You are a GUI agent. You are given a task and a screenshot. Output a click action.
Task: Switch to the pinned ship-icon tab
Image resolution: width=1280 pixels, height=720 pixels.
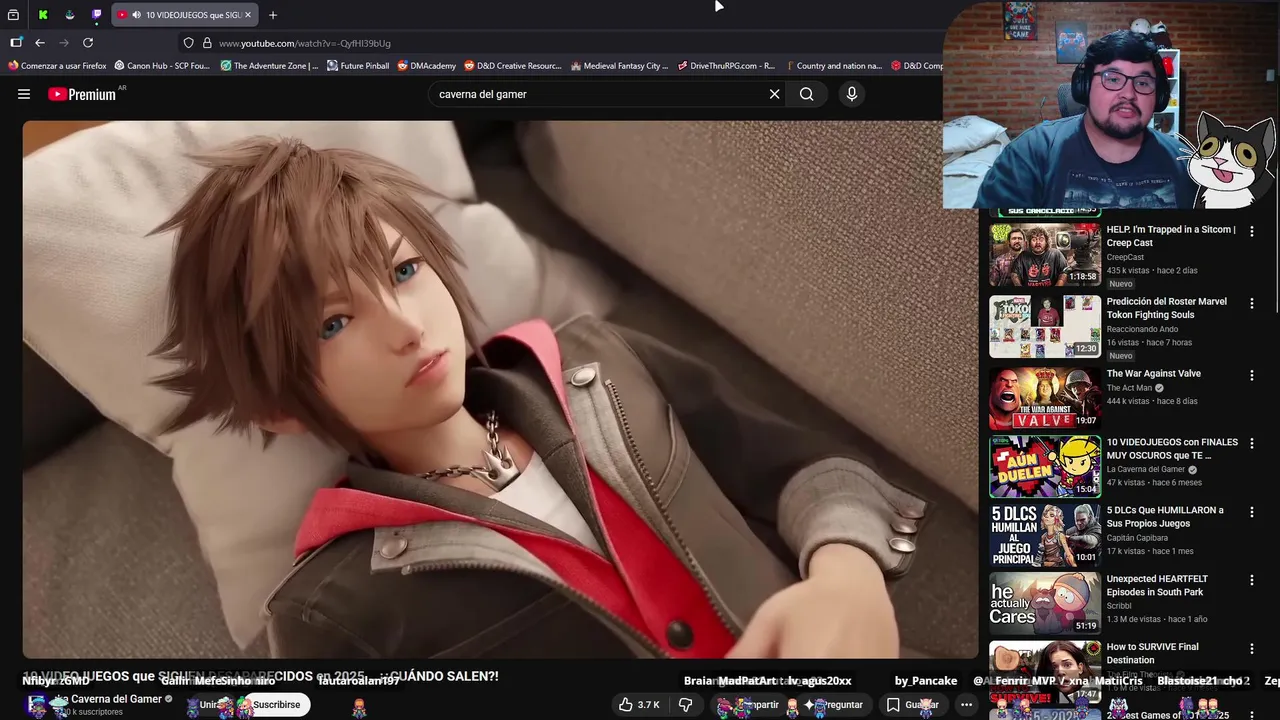coord(70,15)
